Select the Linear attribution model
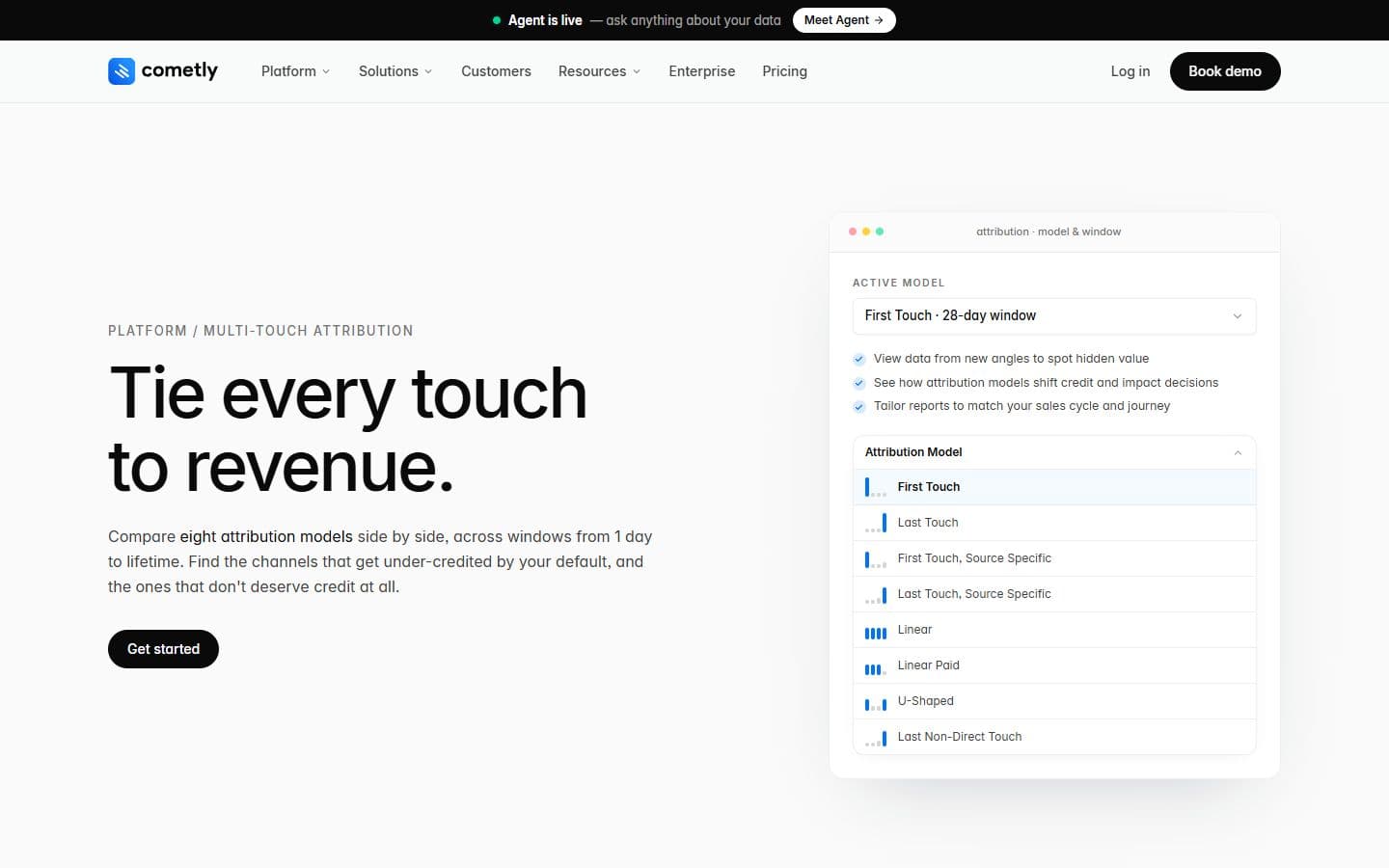The height and width of the screenshot is (868, 1389). 1054,630
